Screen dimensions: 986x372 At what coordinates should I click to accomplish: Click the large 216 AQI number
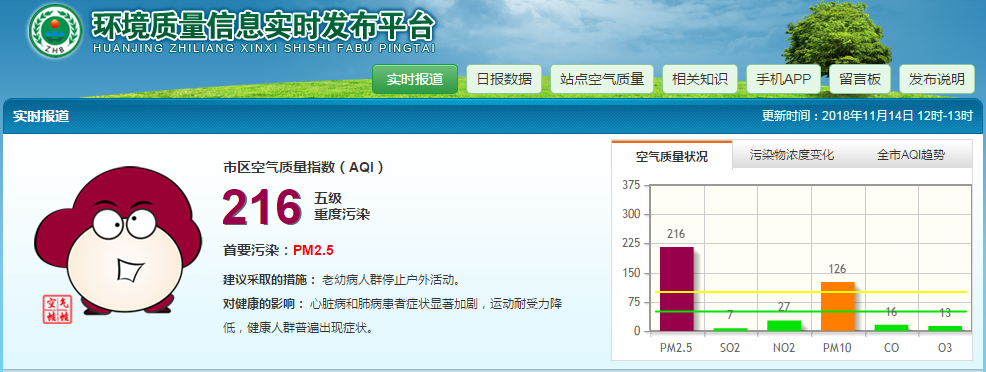click(262, 207)
